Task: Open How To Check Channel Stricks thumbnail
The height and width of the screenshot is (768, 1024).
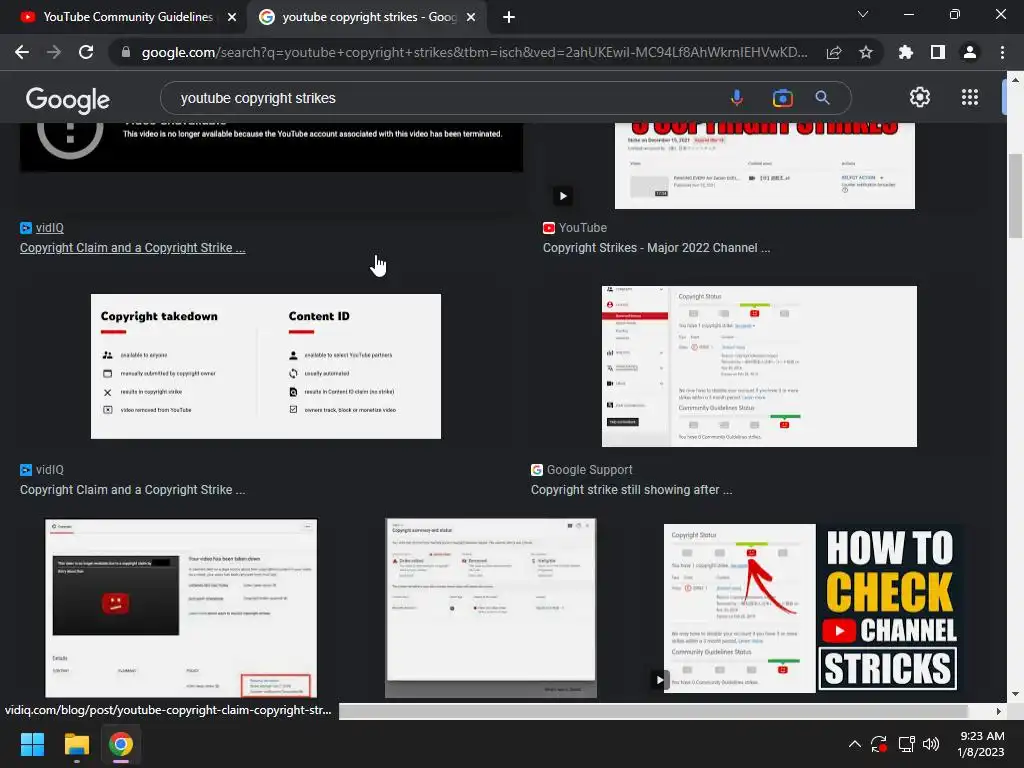Action: pos(813,608)
